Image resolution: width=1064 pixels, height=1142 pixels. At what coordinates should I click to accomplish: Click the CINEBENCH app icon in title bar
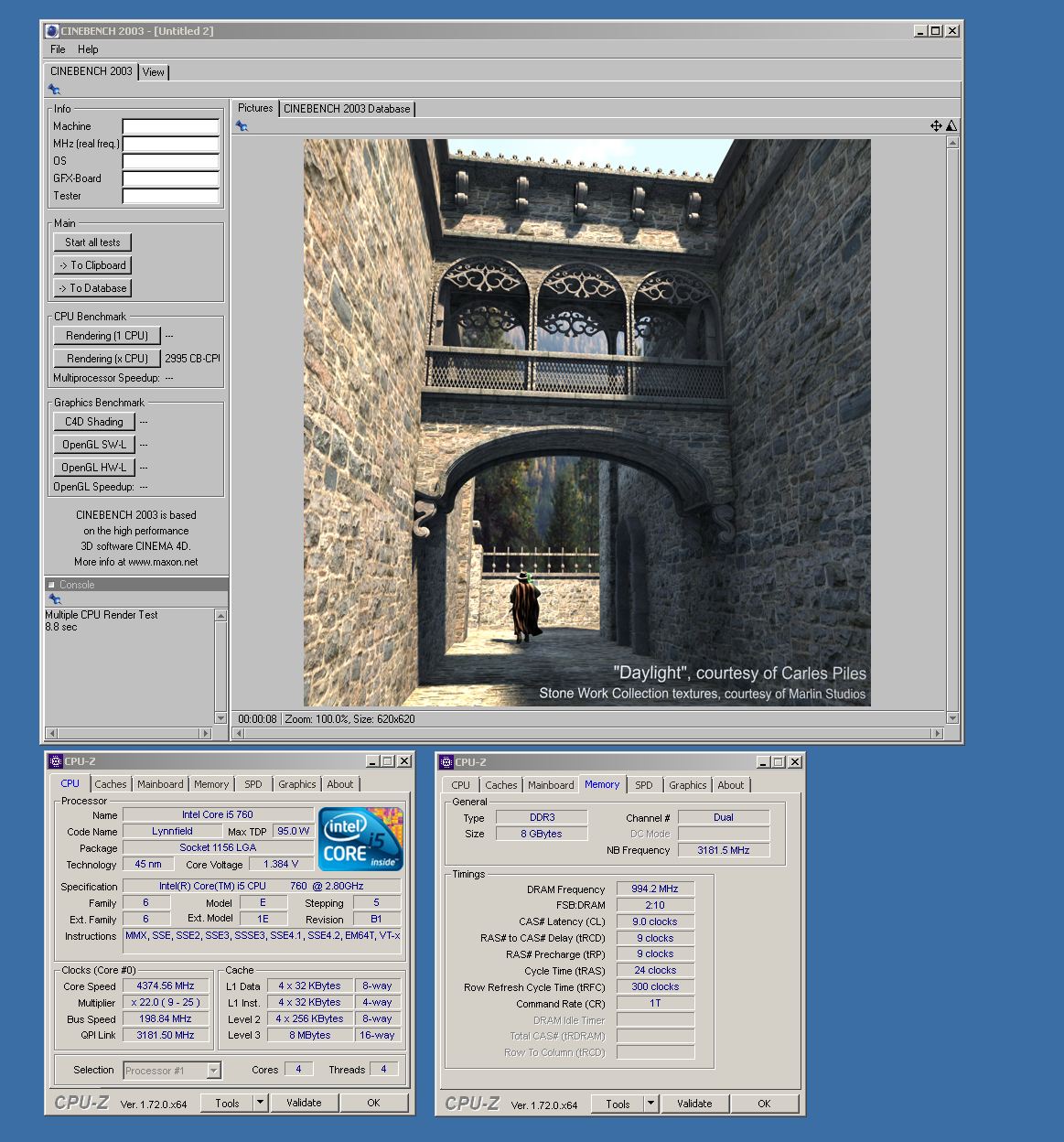click(53, 31)
